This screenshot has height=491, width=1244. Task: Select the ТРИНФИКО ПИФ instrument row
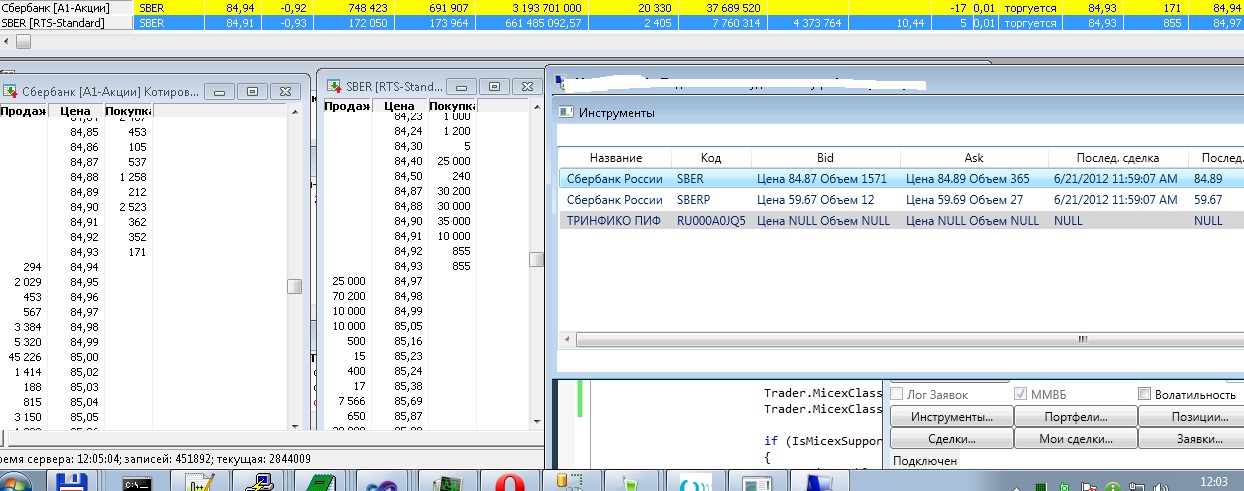(614, 221)
